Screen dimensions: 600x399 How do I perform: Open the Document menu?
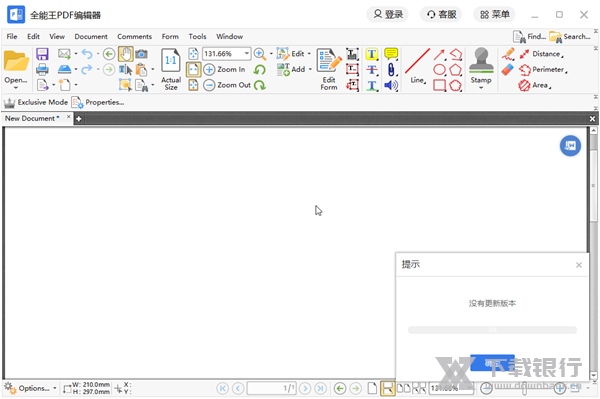click(x=91, y=36)
